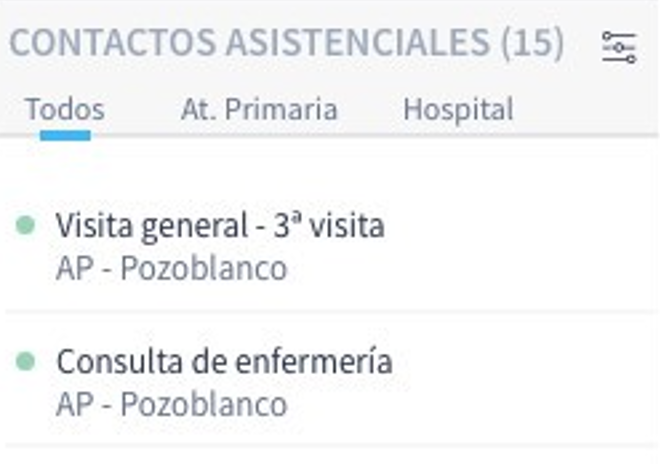Switch to the At. Primaria tab

259,109
